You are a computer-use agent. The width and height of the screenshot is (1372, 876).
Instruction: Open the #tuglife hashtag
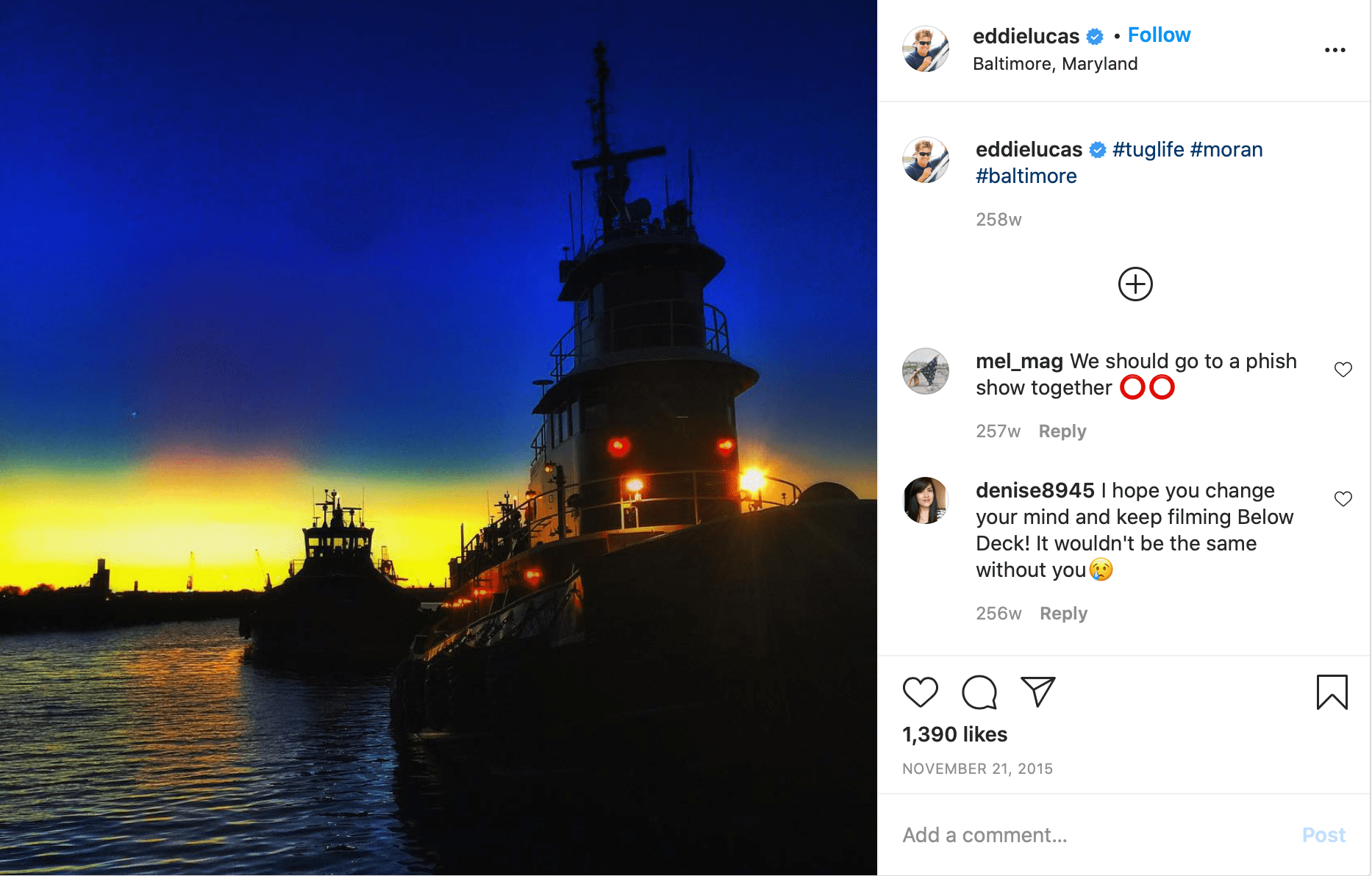[x=1148, y=148]
